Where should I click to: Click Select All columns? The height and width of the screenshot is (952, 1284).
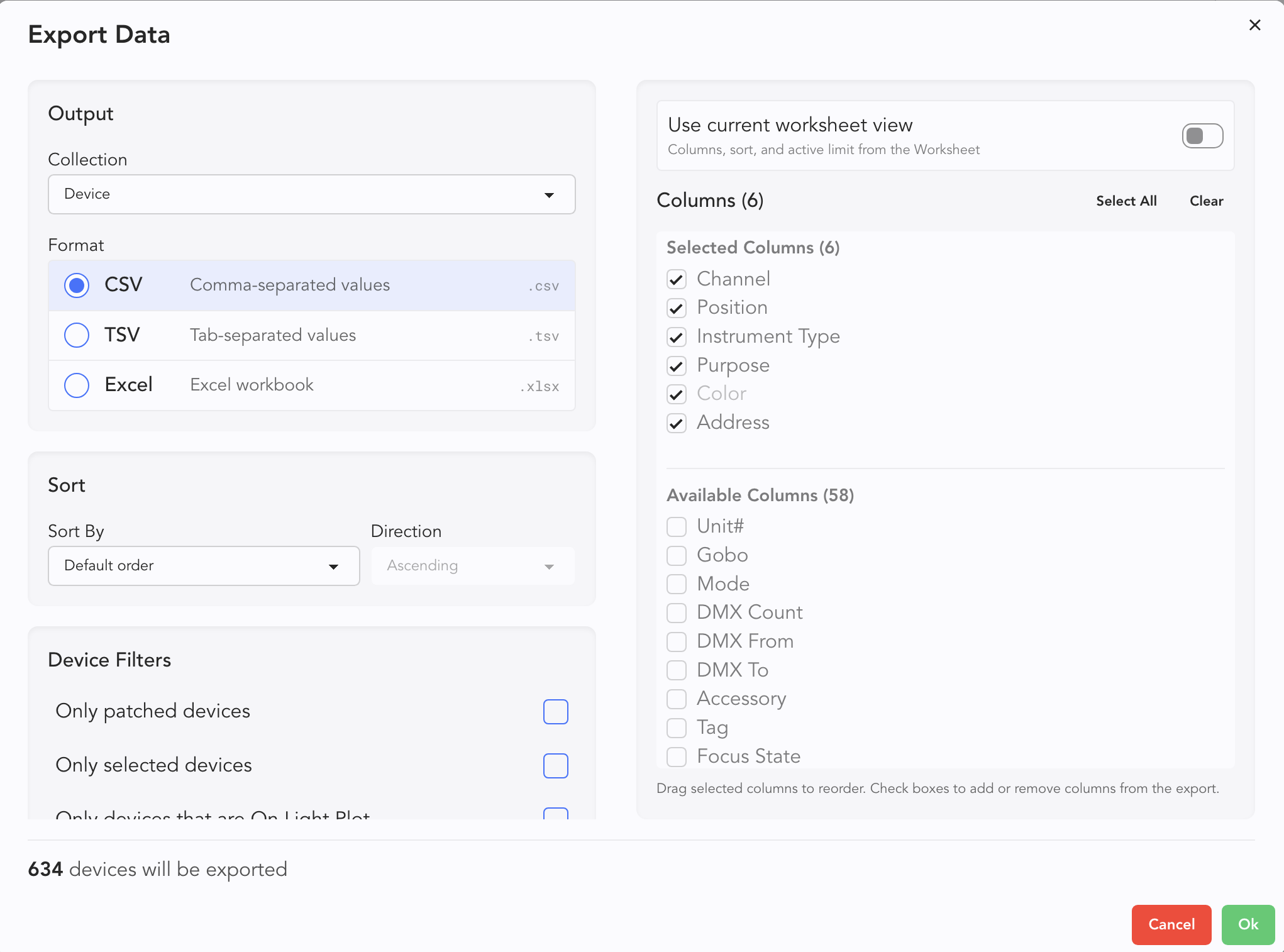pos(1126,201)
